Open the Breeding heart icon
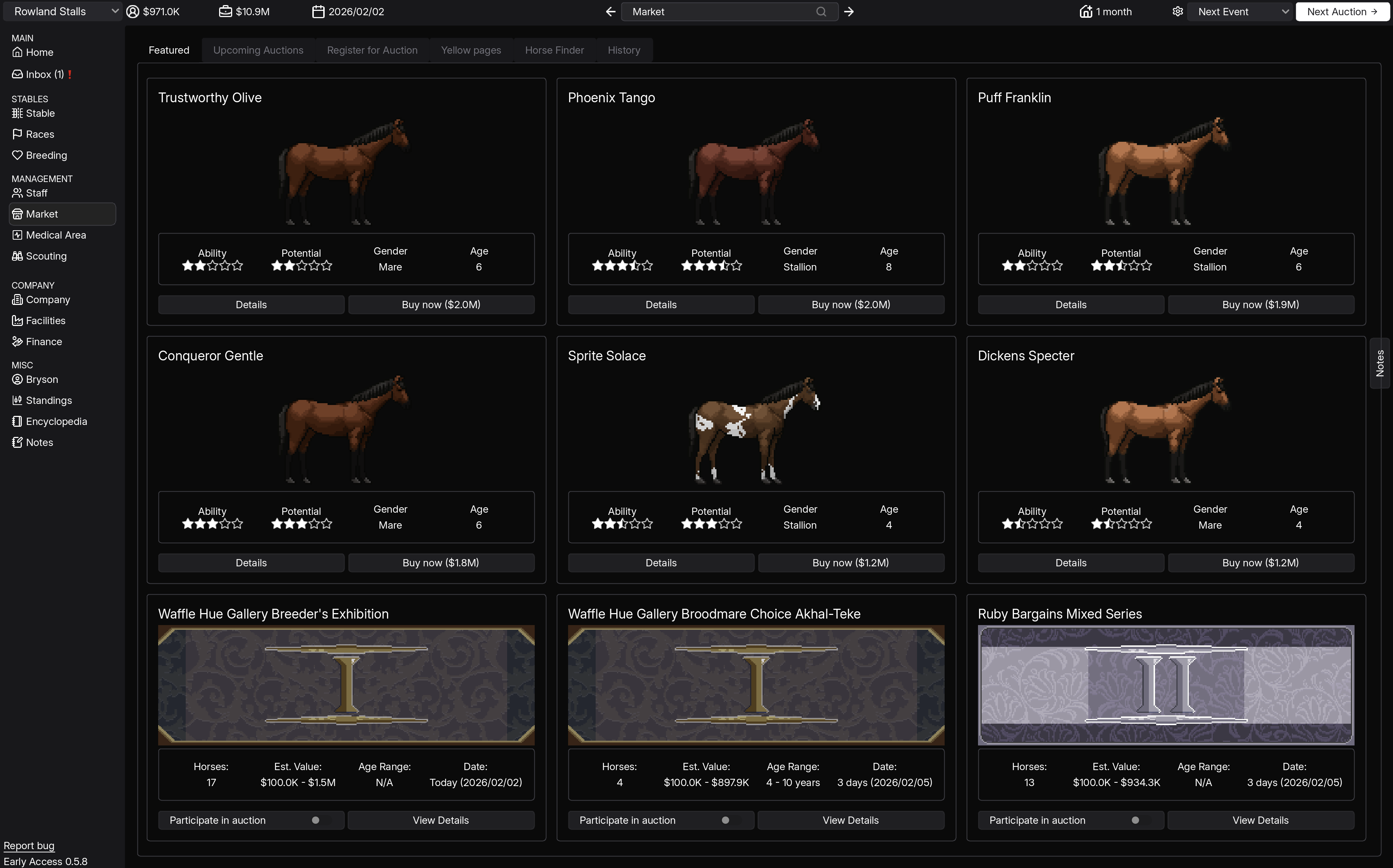This screenshot has height=868, width=1393. point(17,155)
